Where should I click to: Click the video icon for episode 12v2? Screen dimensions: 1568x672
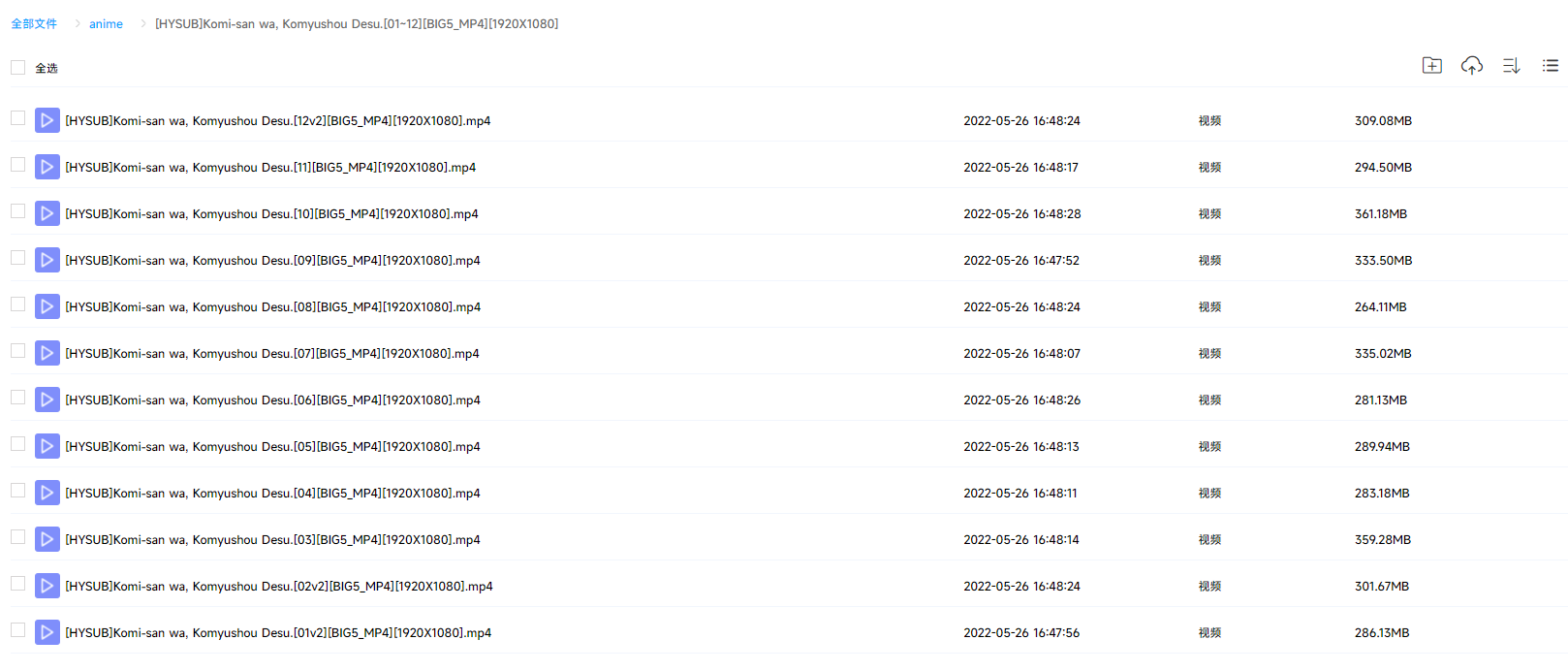[x=47, y=120]
